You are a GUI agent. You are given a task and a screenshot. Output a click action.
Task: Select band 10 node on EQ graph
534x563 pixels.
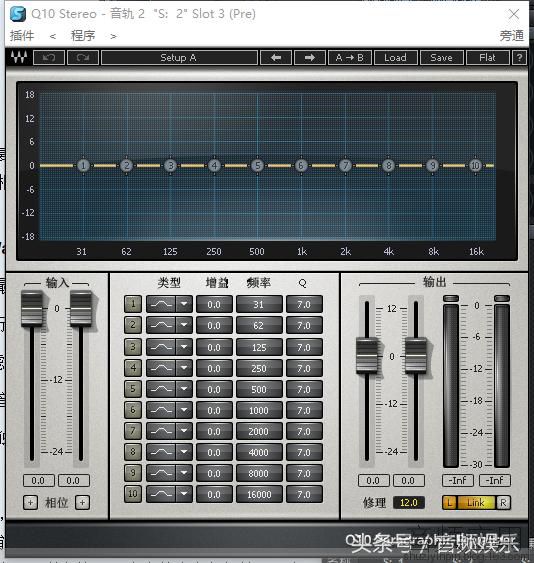click(475, 166)
